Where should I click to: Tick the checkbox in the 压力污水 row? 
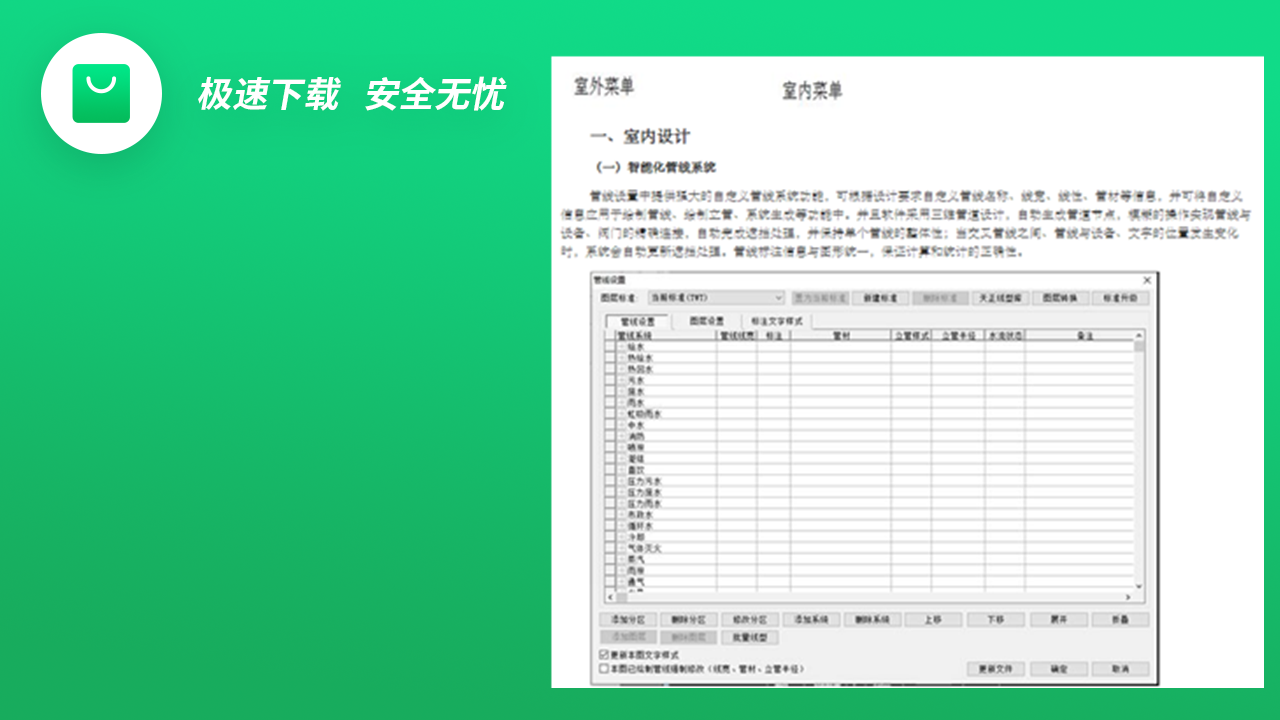click(x=610, y=481)
